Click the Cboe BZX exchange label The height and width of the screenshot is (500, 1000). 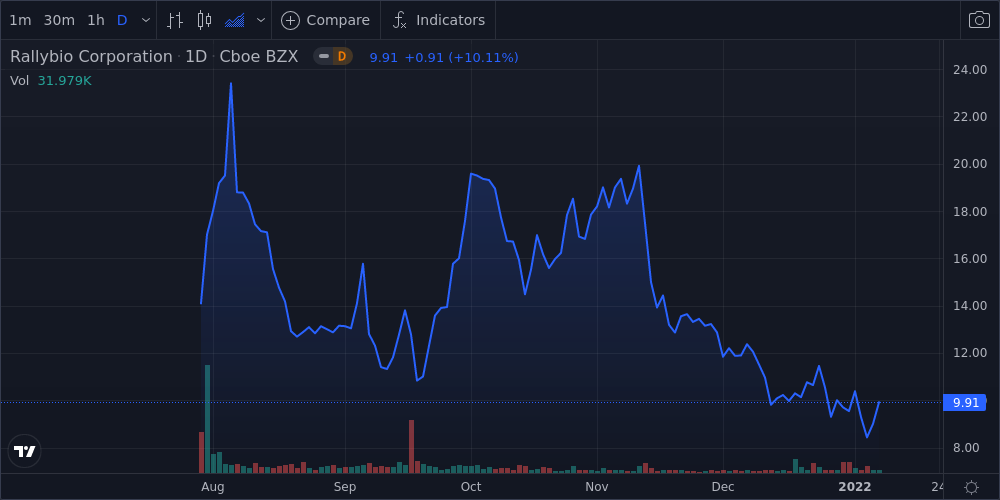259,57
